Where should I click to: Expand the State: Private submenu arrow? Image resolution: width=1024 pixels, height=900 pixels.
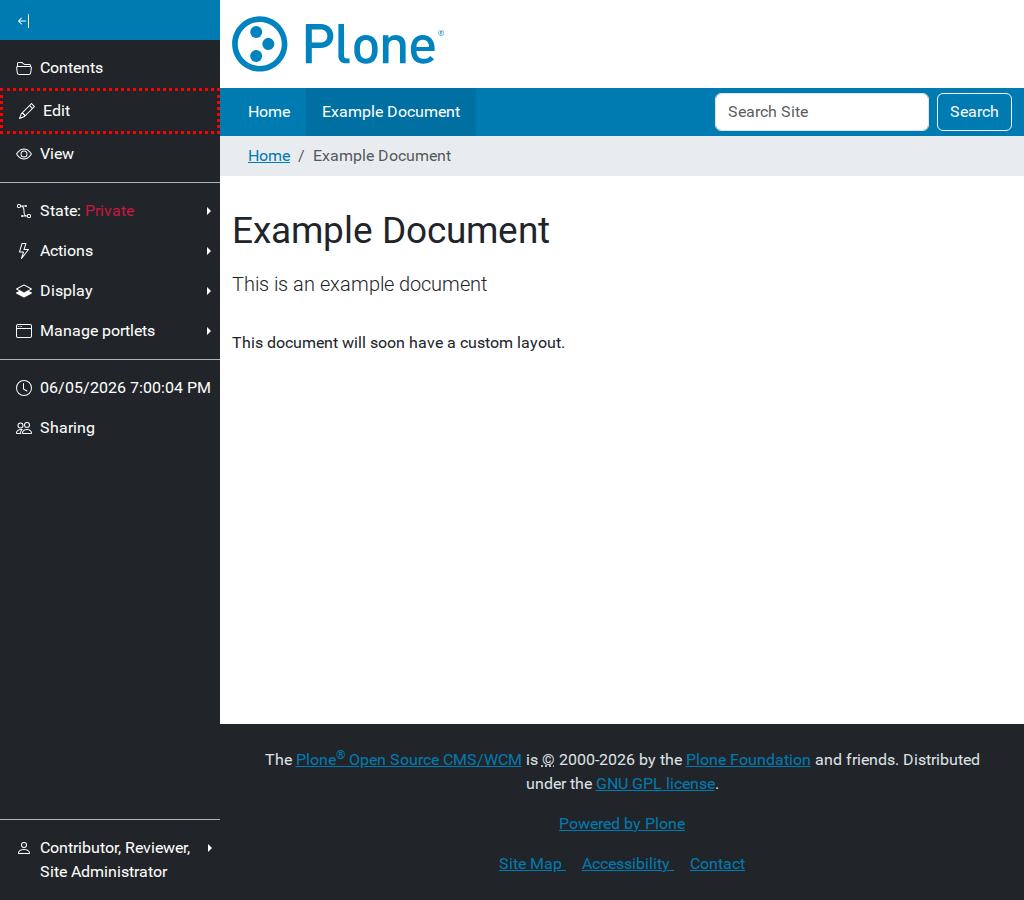[x=208, y=211]
